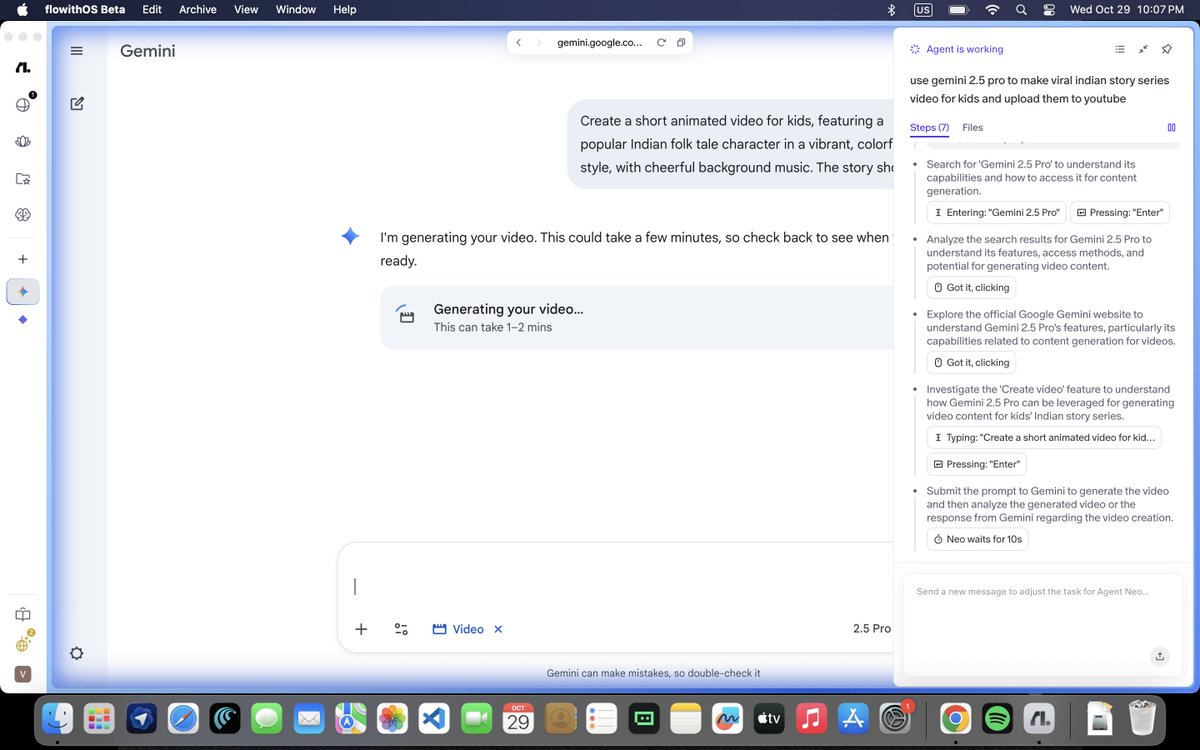The image size is (1200, 750).
Task: Open the 2.5 Pro model selector
Action: pyautogui.click(x=871, y=629)
